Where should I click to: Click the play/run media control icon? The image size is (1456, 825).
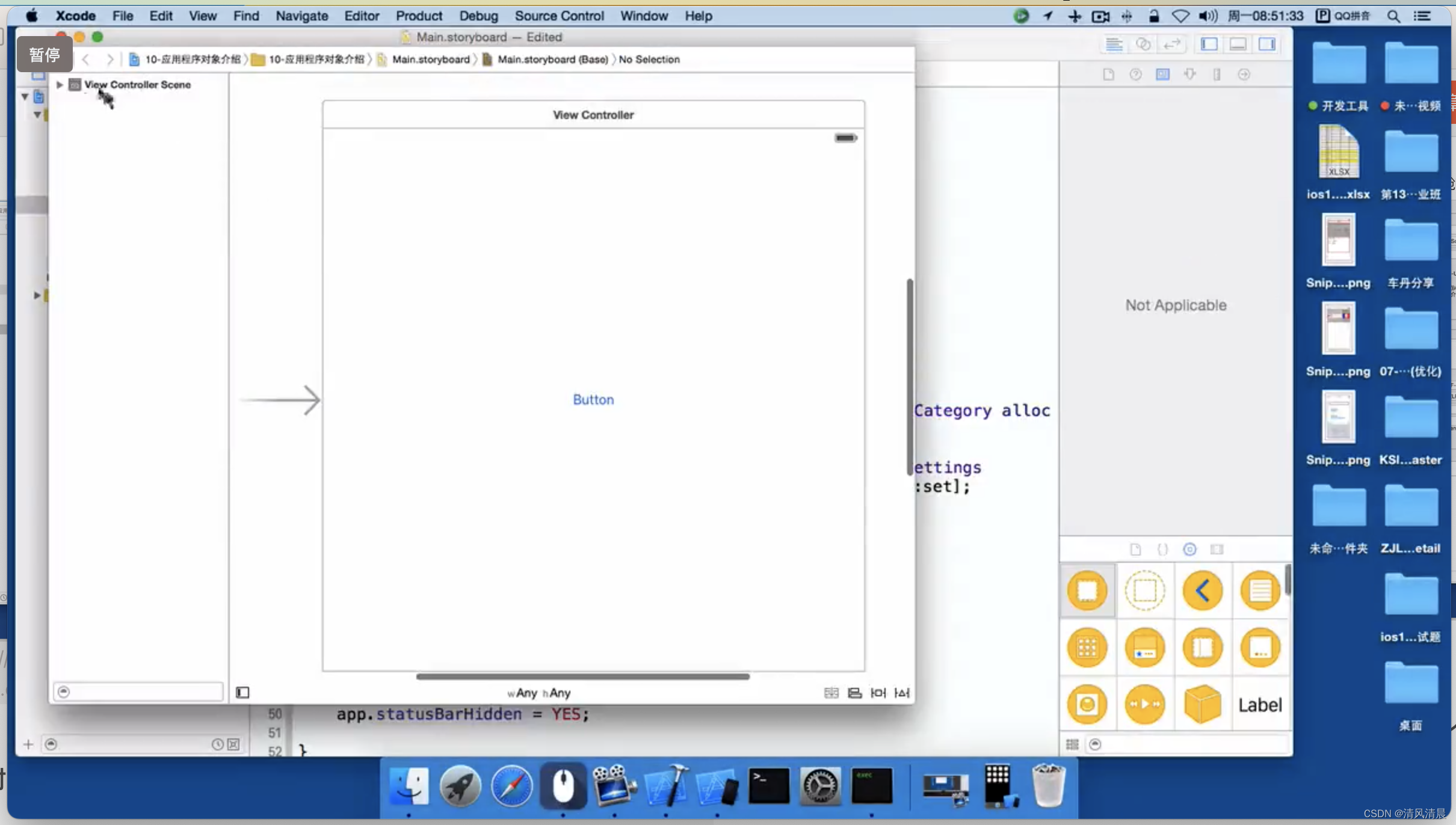tap(1145, 704)
